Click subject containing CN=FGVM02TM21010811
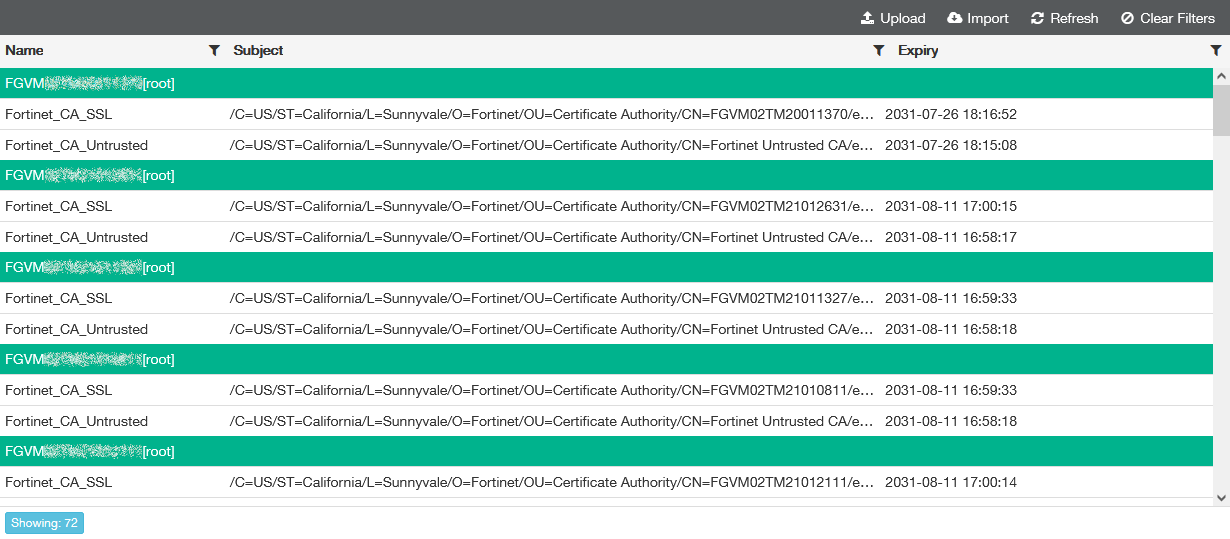This screenshot has height=539, width=1230. pyautogui.click(x=552, y=390)
